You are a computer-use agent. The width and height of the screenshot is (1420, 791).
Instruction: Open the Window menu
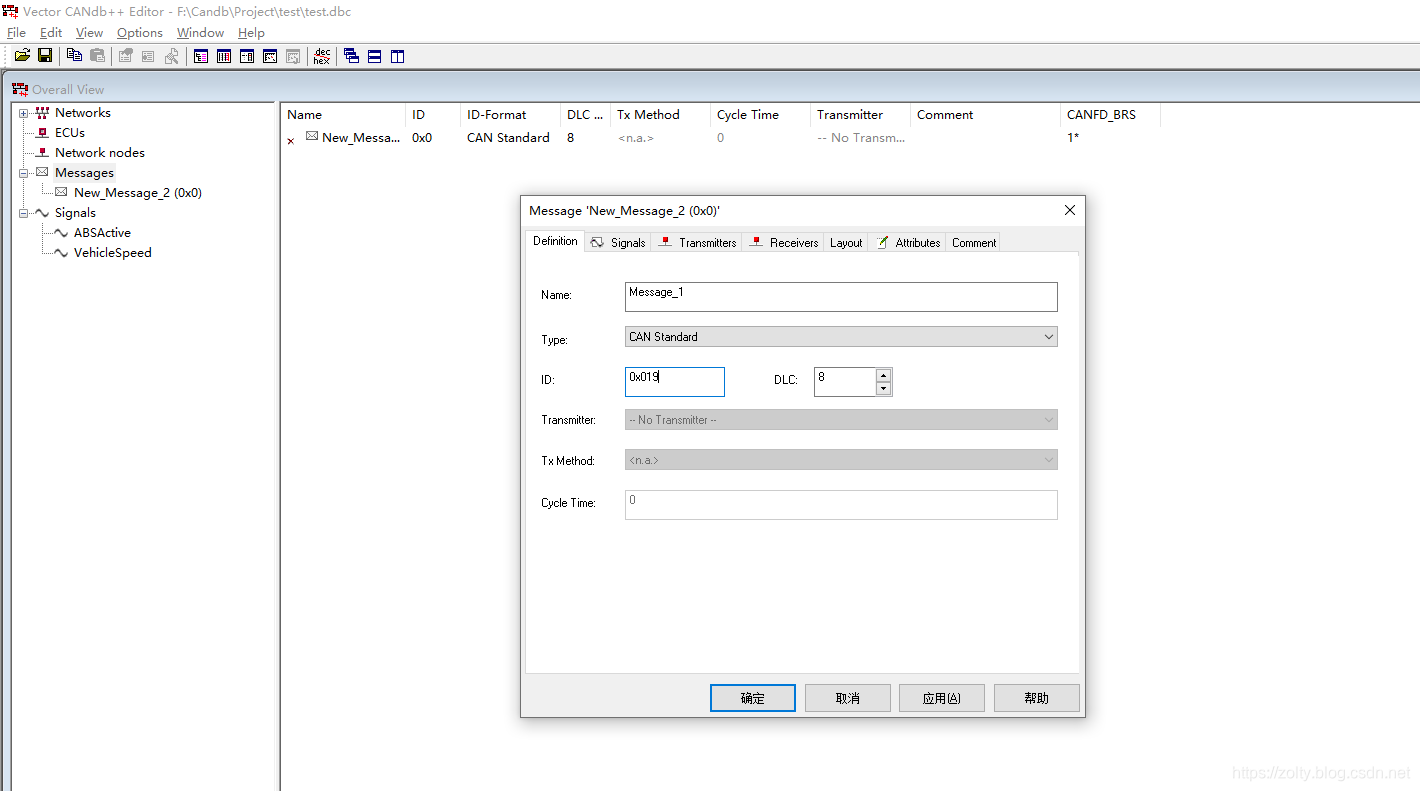coord(200,33)
